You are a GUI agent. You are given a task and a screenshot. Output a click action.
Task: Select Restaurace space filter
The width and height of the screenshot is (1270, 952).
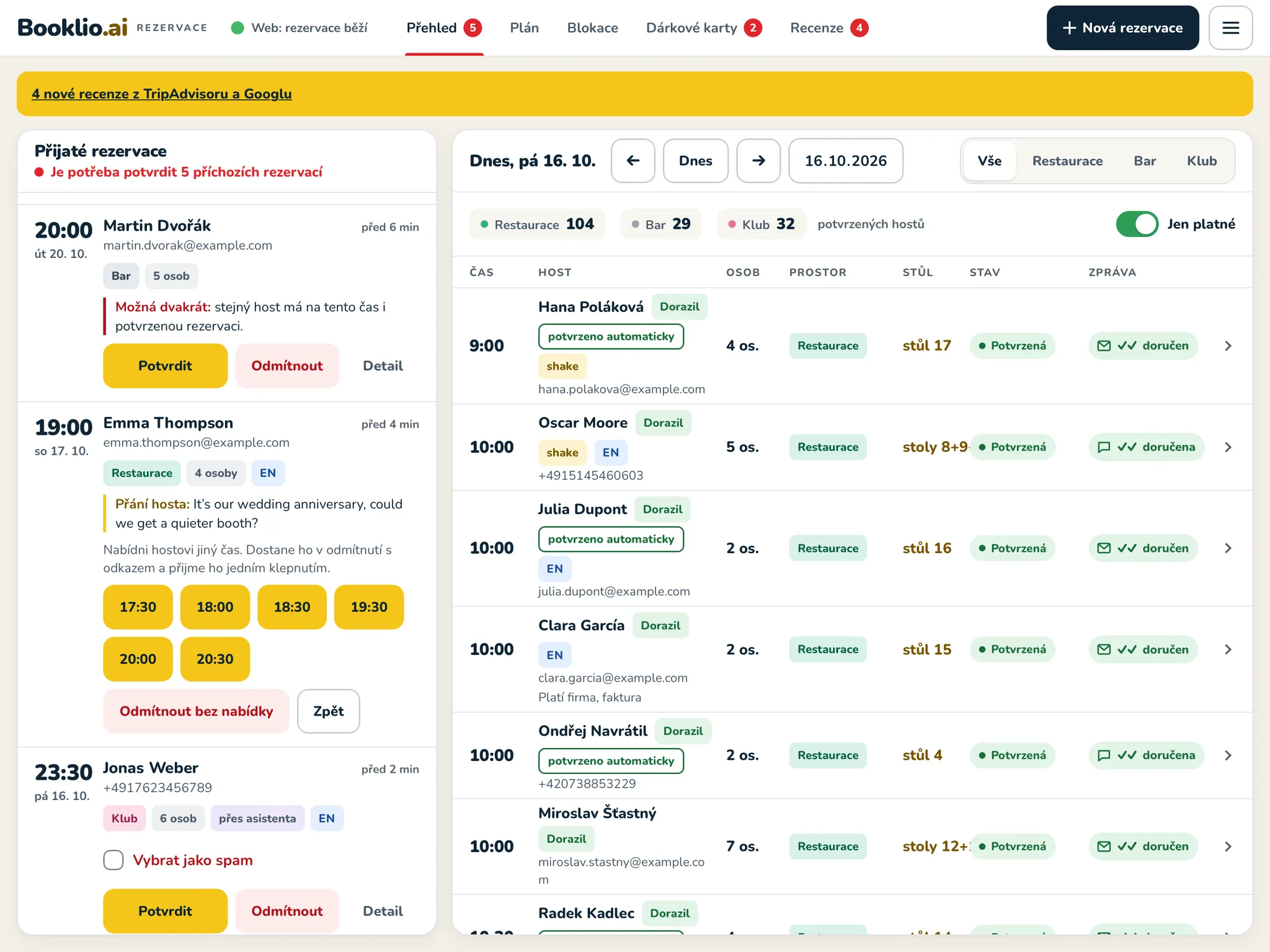1067,161
